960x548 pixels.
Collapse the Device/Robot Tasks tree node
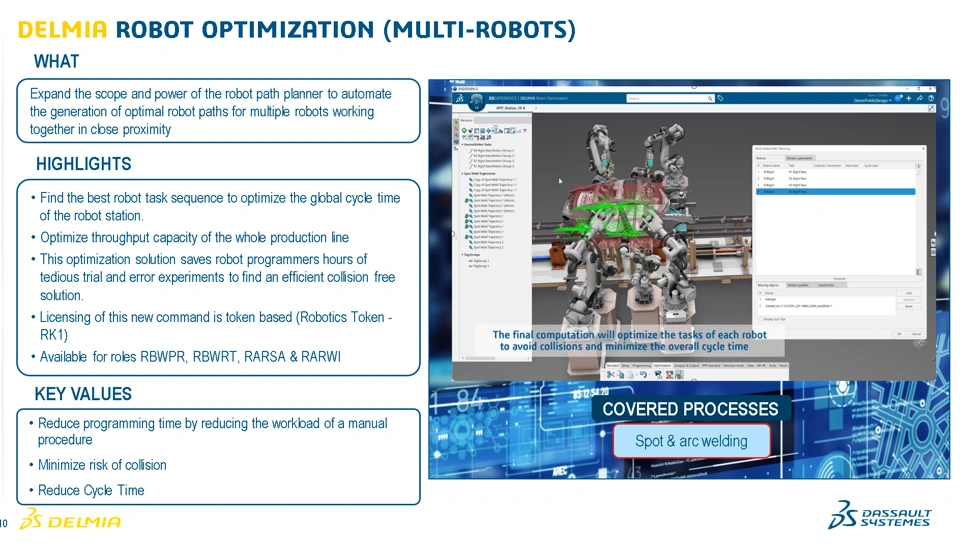[x=462, y=145]
